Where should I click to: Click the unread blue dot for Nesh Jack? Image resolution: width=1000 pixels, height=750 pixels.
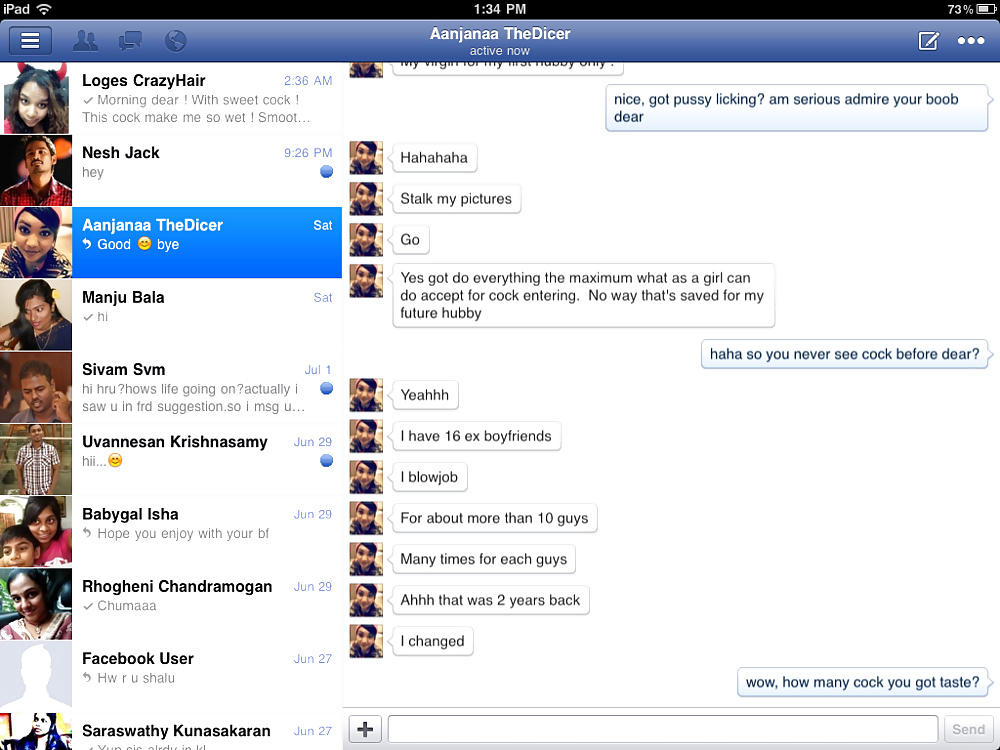coord(326,172)
